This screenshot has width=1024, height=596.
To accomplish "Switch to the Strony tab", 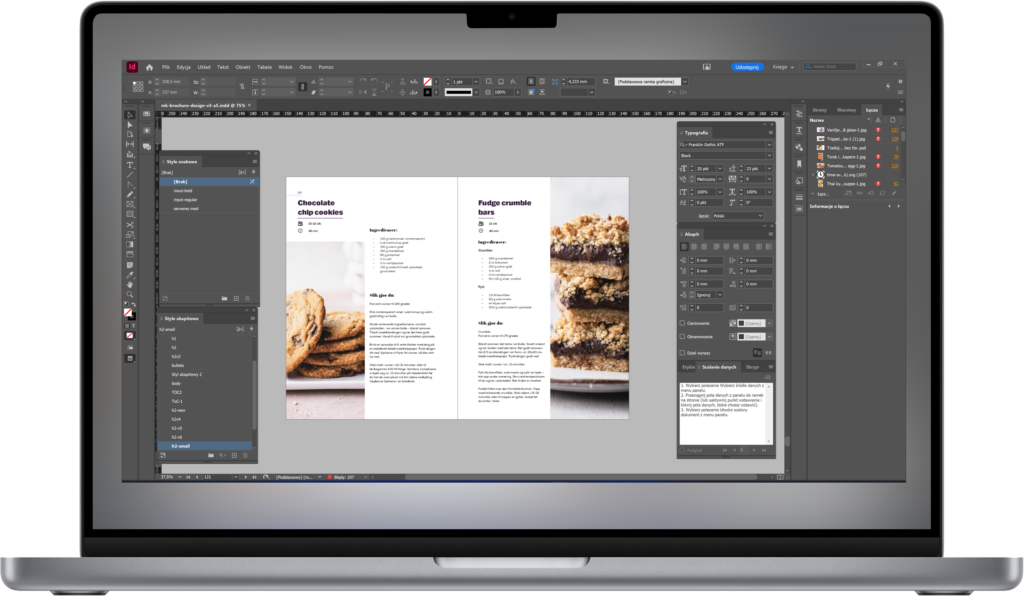I will (820, 110).
